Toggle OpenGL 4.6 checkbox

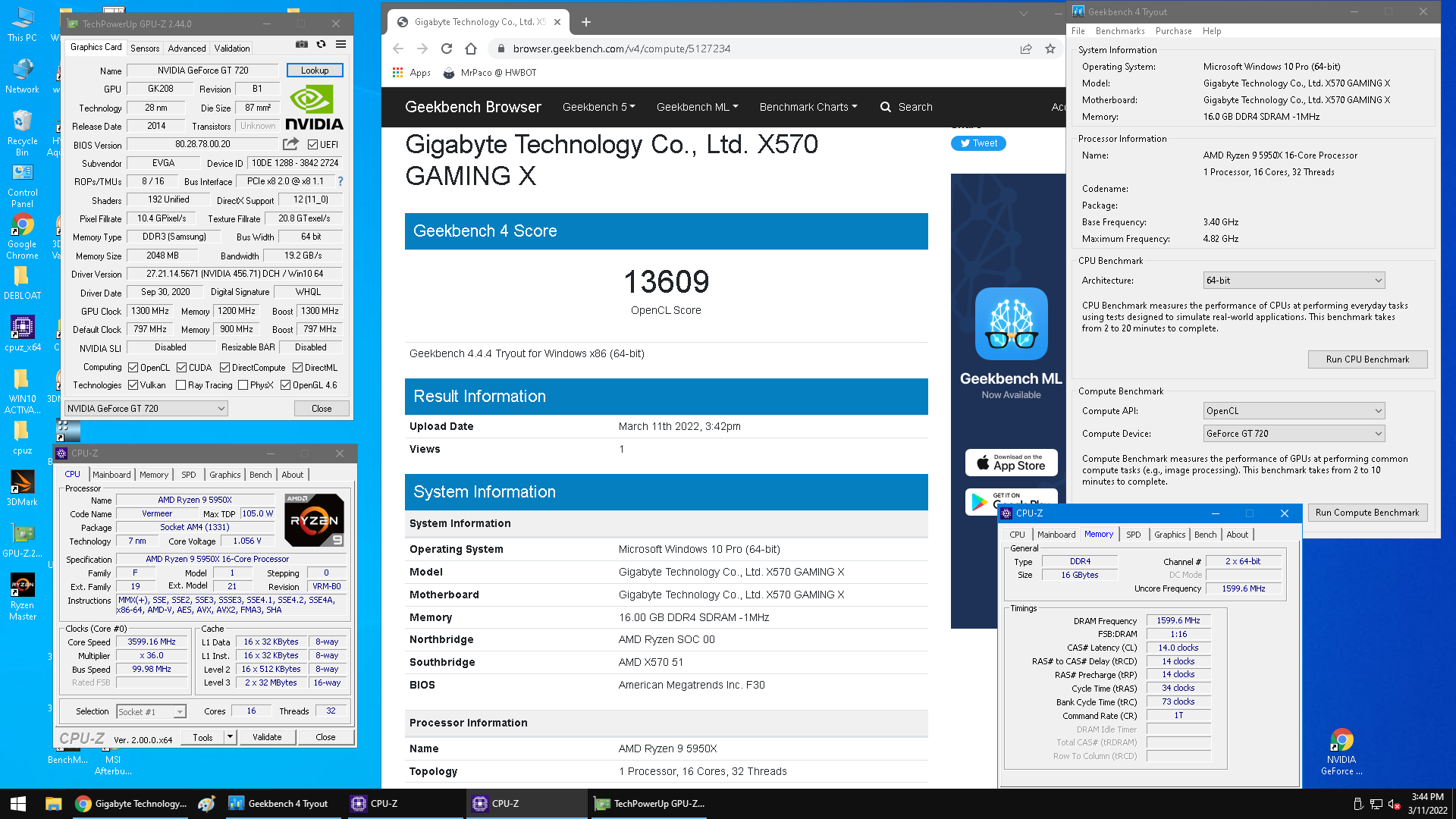286,384
